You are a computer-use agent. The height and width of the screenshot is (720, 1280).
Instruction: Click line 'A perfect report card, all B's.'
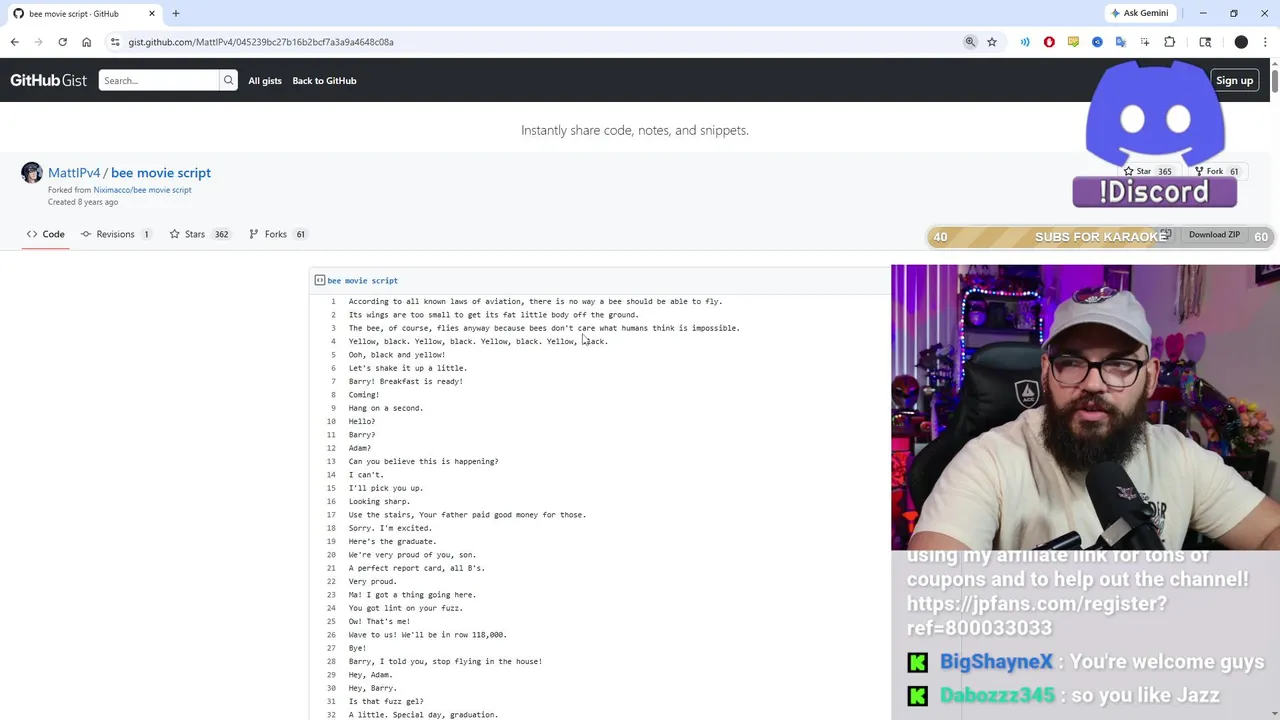[416, 568]
